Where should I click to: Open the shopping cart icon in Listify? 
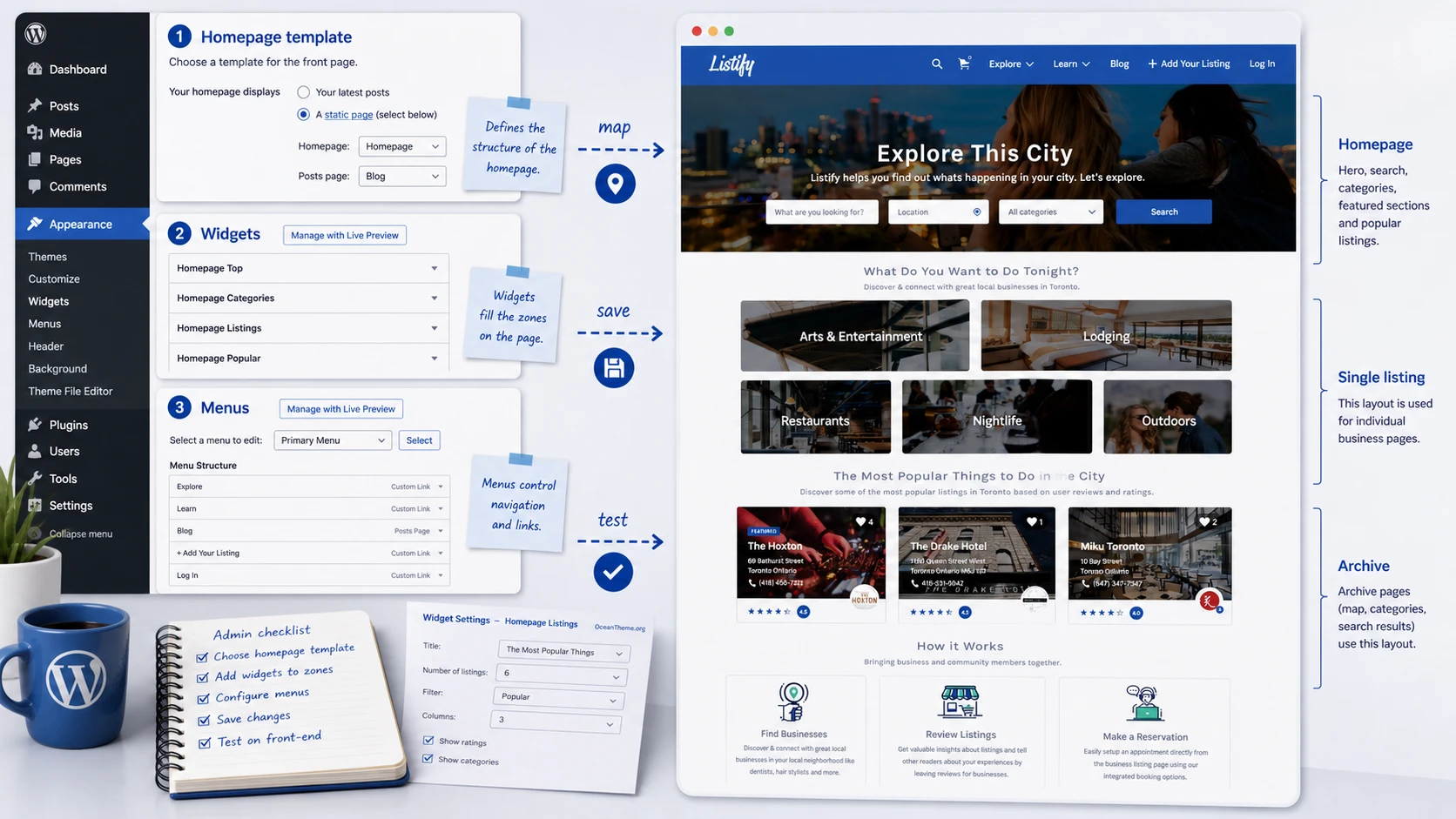click(x=964, y=64)
